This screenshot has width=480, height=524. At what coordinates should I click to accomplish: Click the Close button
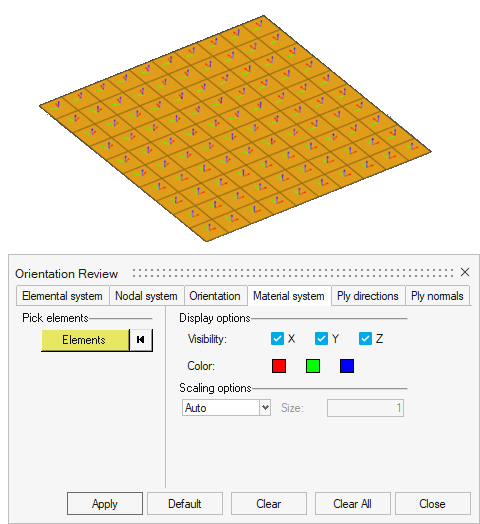point(433,504)
